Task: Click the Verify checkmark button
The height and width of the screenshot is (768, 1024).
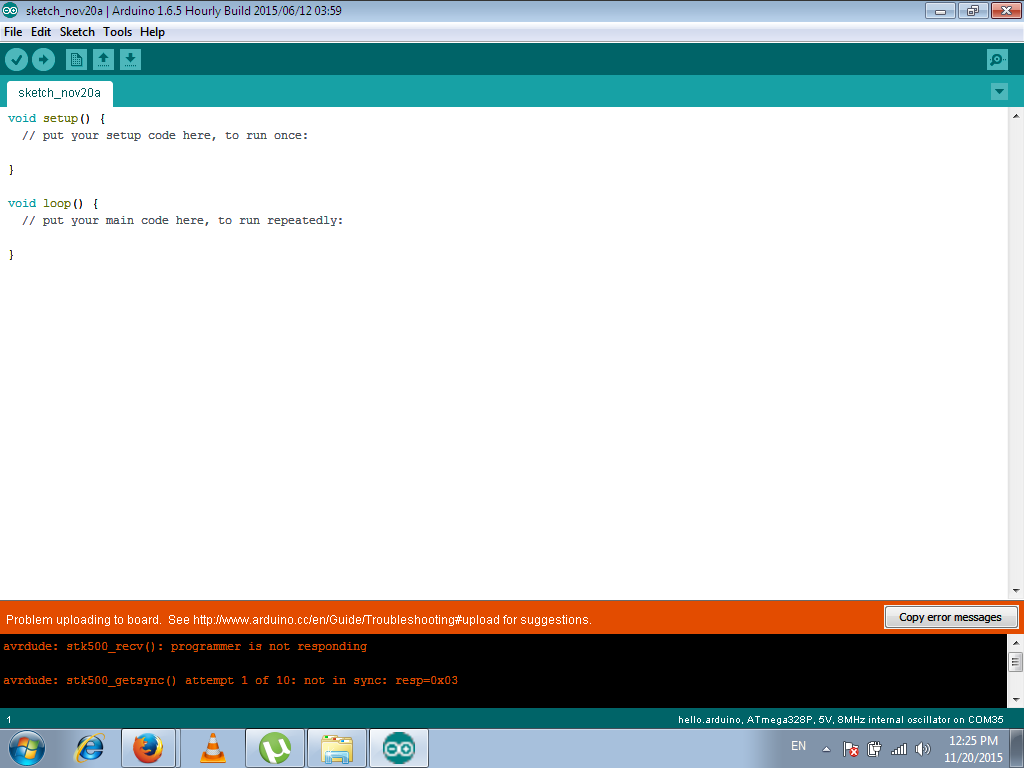Action: pyautogui.click(x=16, y=60)
